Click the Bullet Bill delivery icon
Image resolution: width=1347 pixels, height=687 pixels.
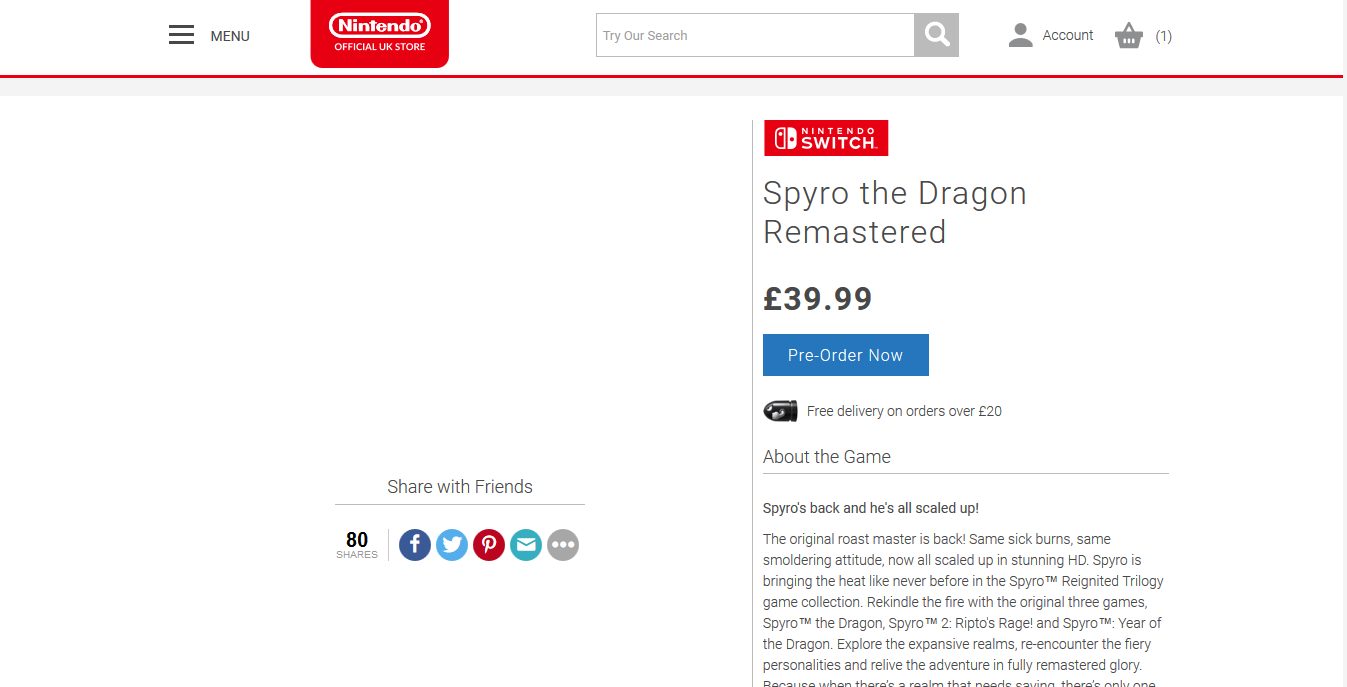tap(780, 411)
